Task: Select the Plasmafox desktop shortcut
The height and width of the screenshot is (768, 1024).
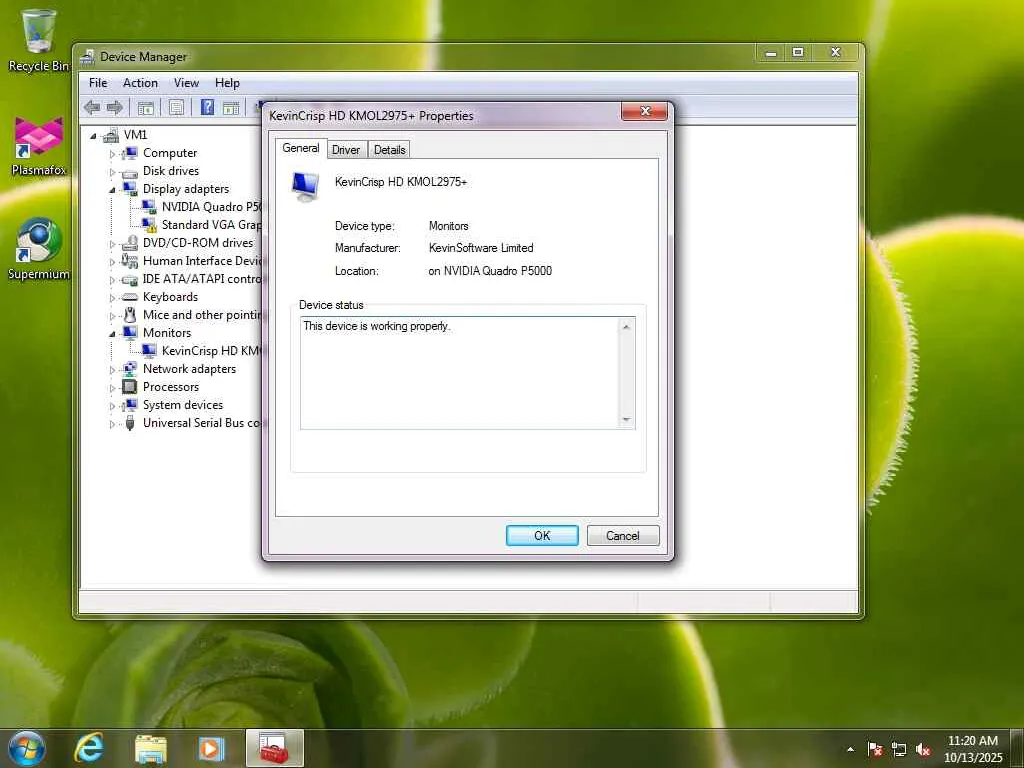Action: 39,147
